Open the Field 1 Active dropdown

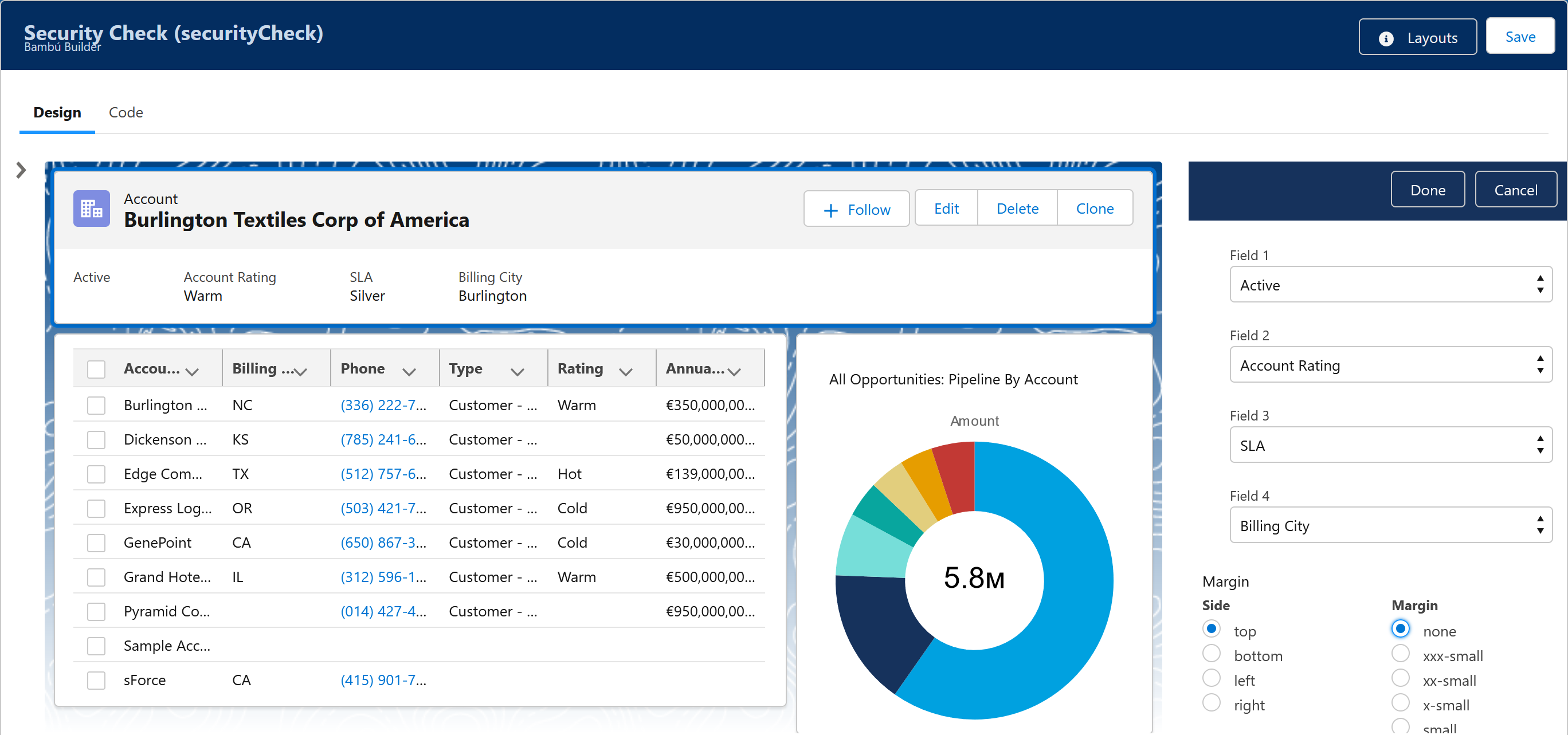(1390, 285)
